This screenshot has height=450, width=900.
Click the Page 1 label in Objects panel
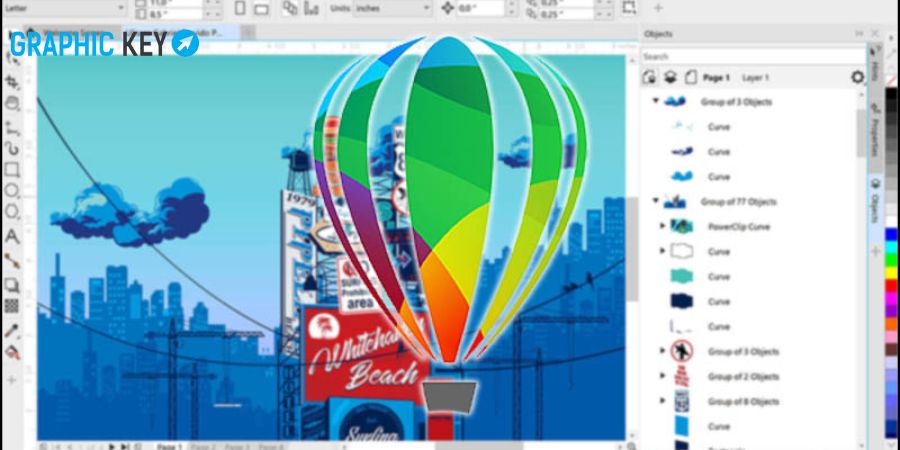(717, 77)
